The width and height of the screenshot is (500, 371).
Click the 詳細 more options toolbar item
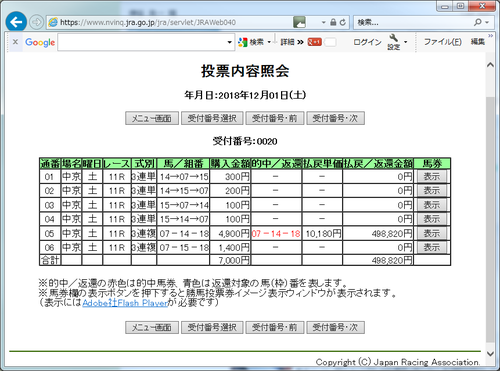[292, 42]
